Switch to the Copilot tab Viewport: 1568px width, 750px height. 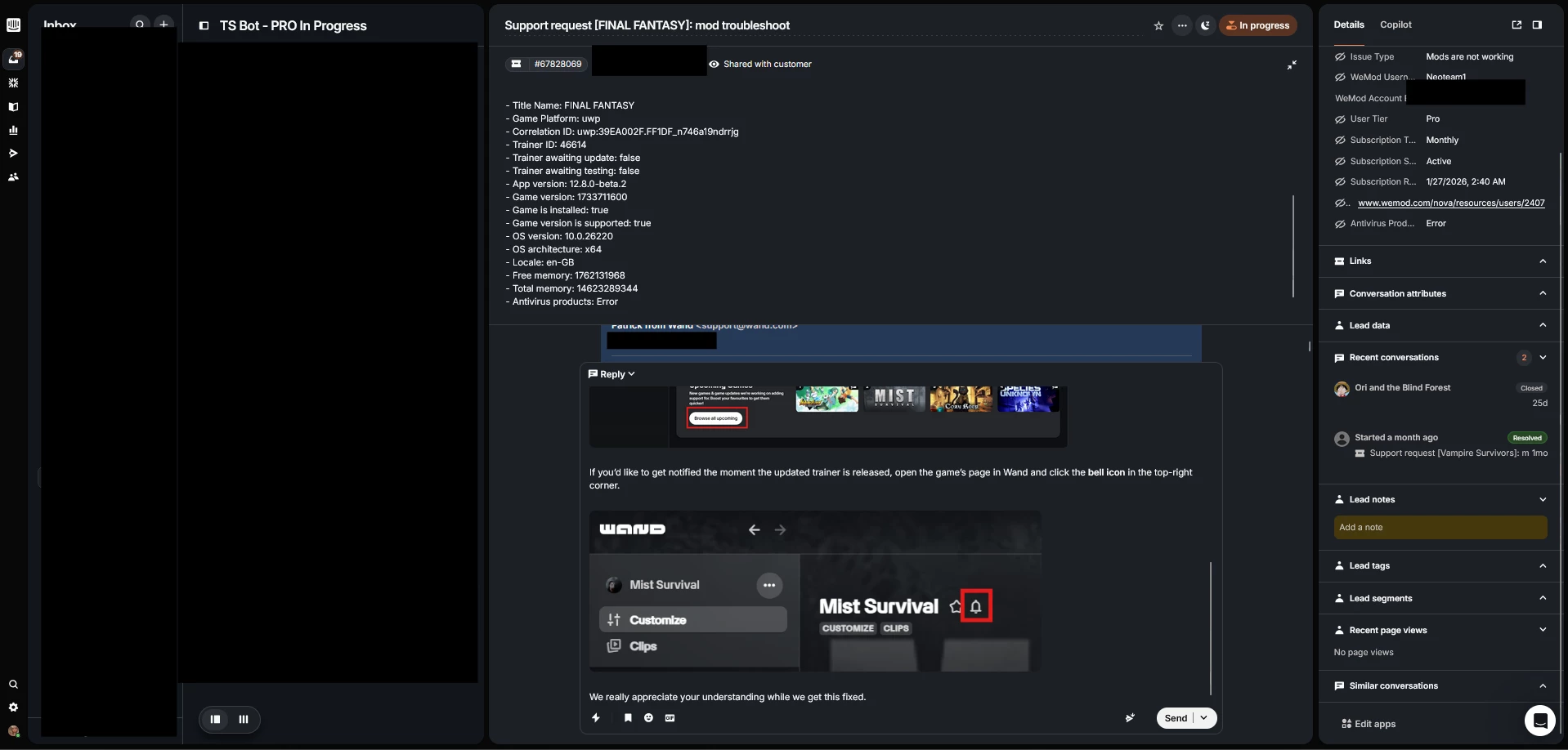coord(1396,25)
